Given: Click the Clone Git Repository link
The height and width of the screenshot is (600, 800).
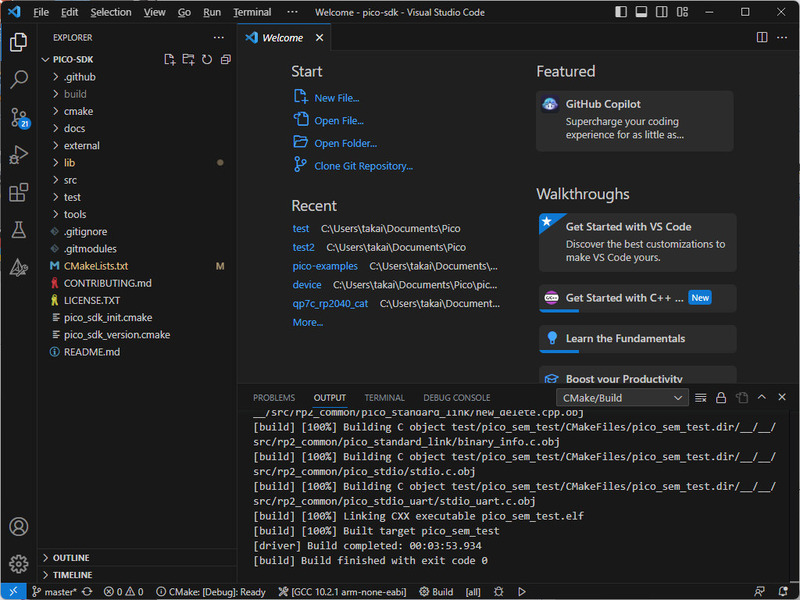Looking at the screenshot, I should click(363, 166).
